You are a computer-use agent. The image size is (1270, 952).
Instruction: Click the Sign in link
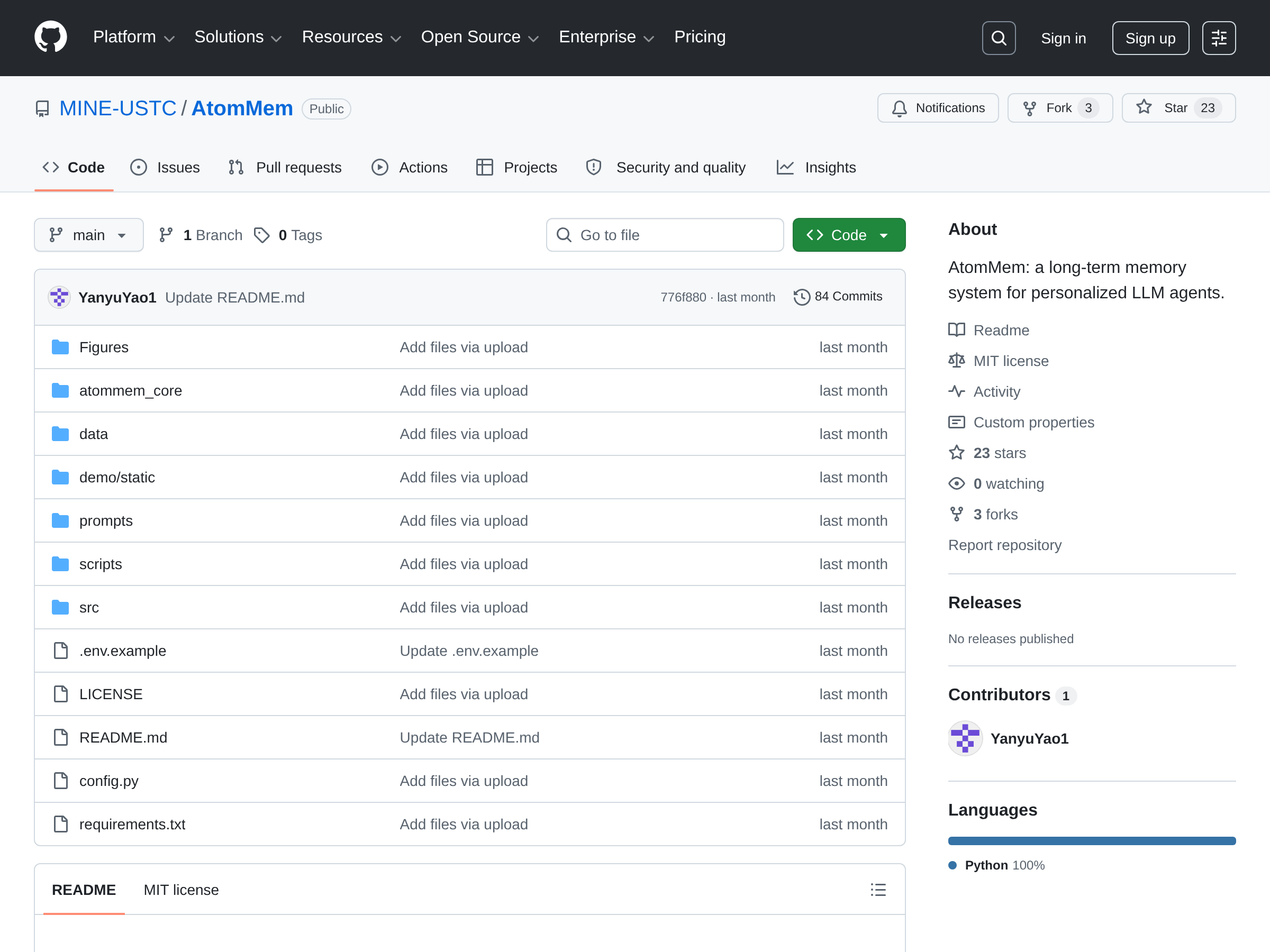pyautogui.click(x=1063, y=39)
